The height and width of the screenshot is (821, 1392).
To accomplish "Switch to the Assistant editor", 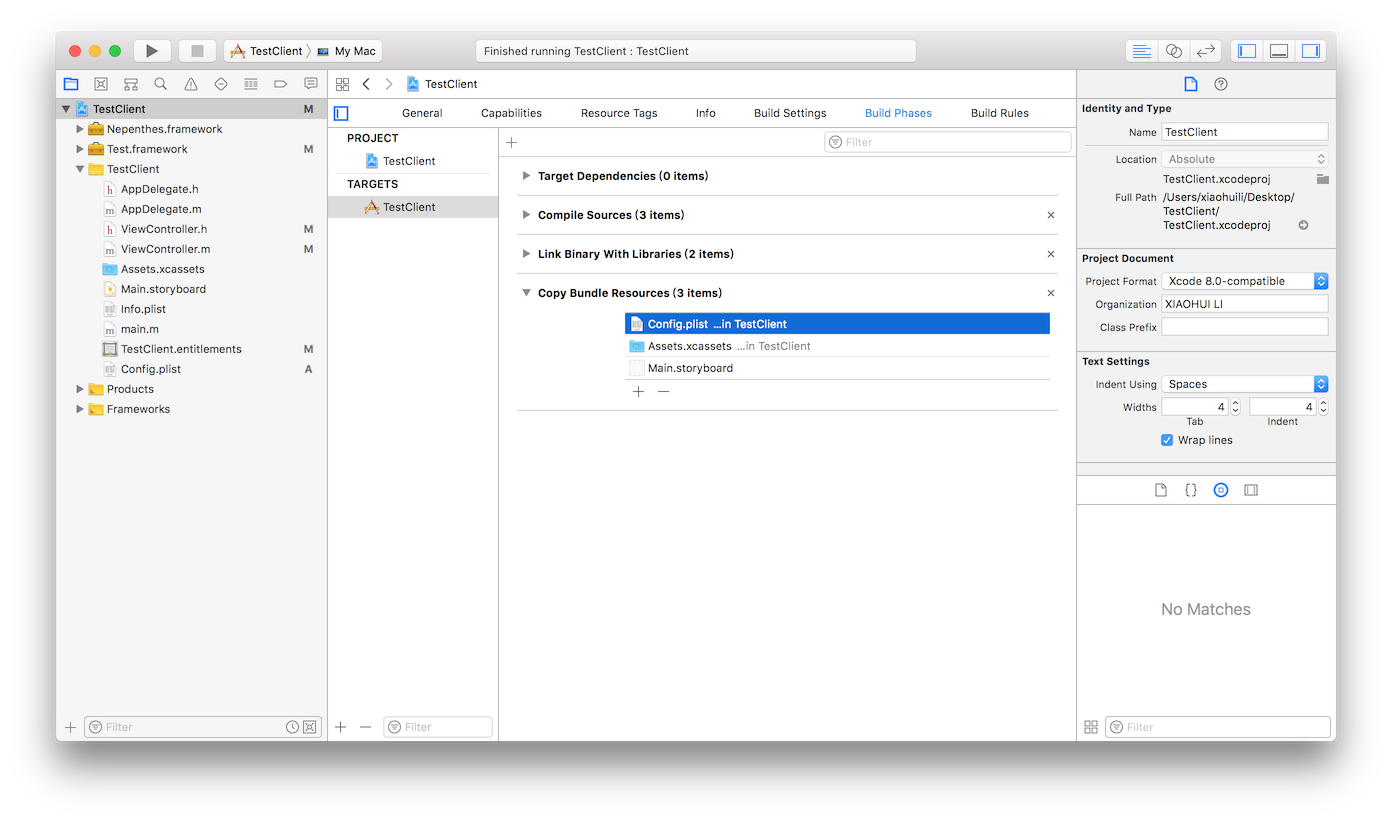I will point(1174,51).
